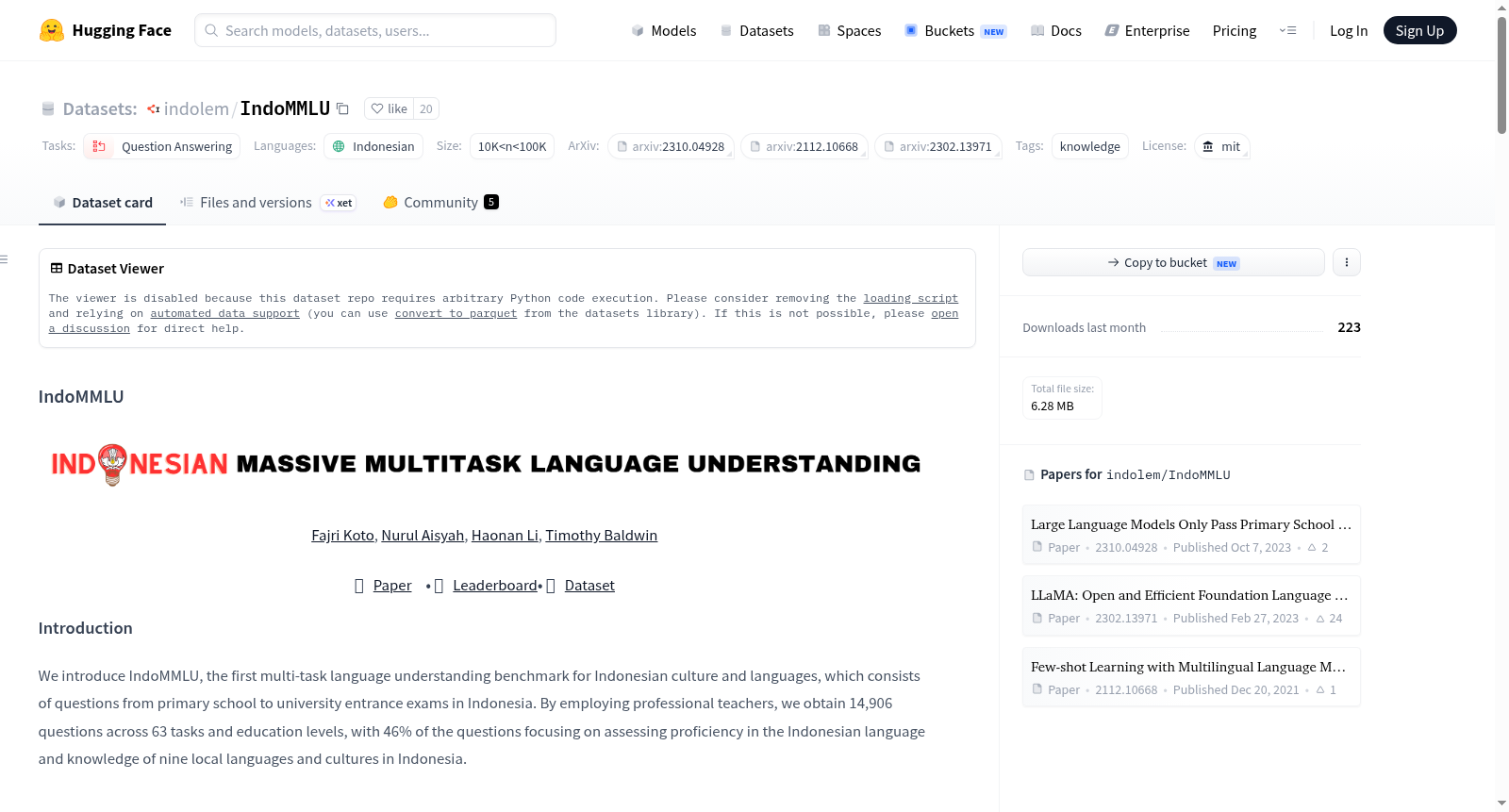Screen dimensions: 1509x812
Task: Select the Question Answering task tag
Action: click(x=162, y=146)
